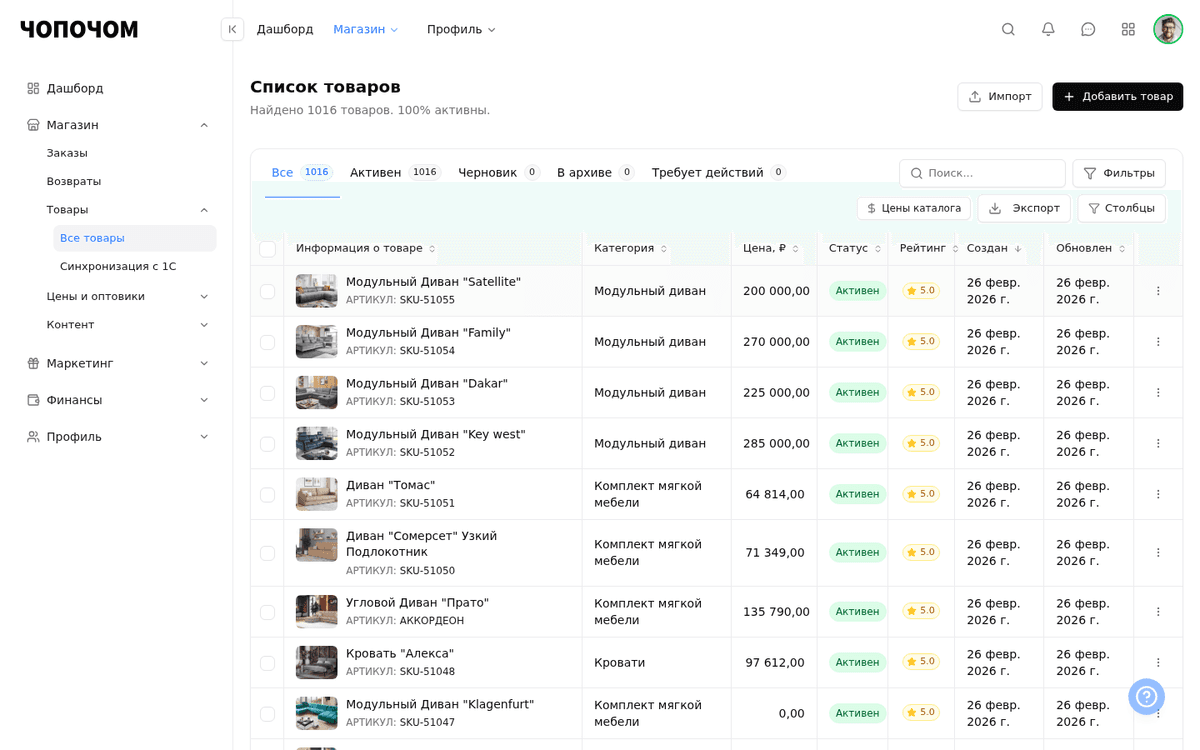Collapse the sidebar with the arrow icon
Screen dimensions: 1200x750
[232, 29]
